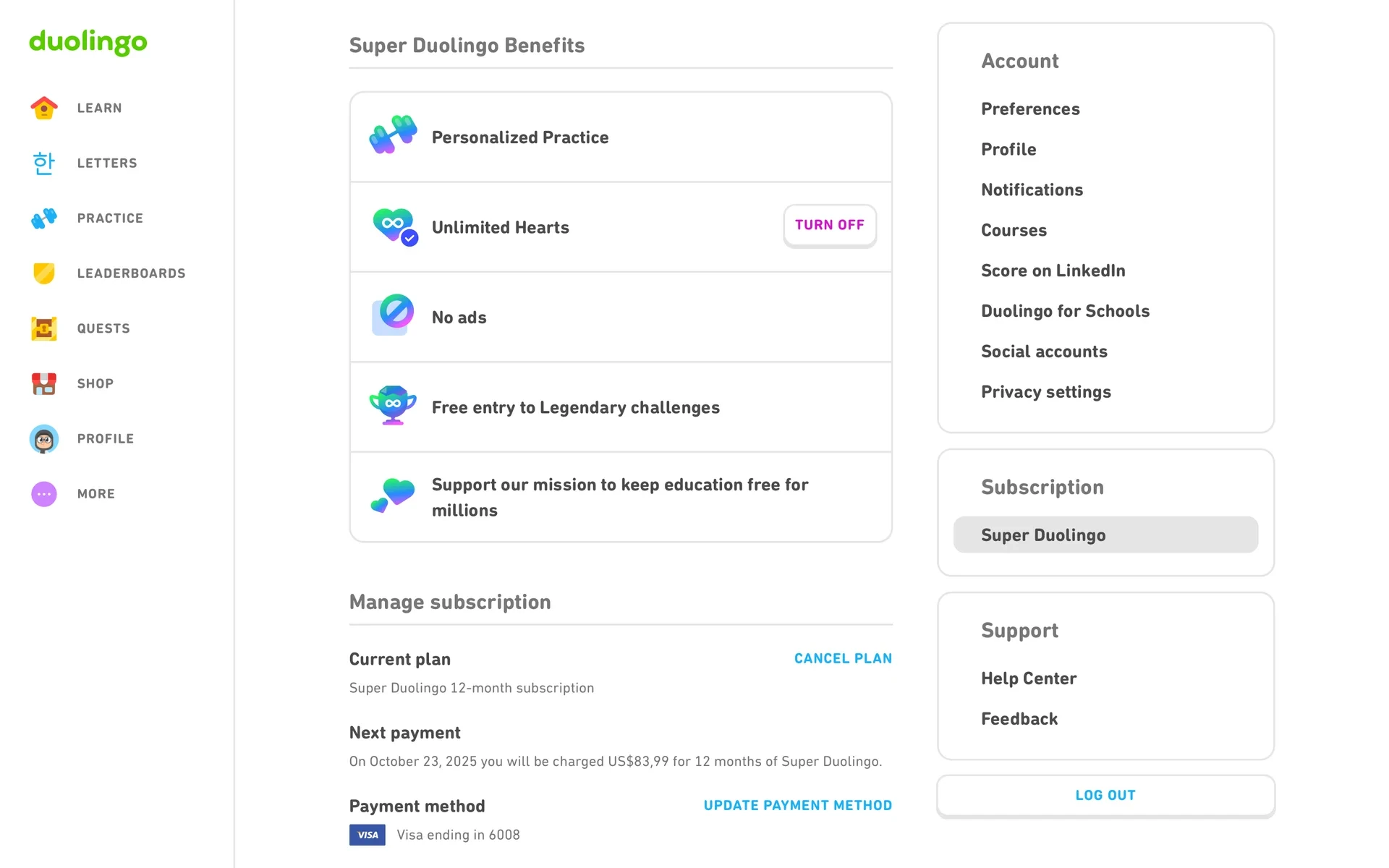Click the Super Duolingo Benefits heading
The height and width of the screenshot is (868, 1389).
tap(467, 46)
